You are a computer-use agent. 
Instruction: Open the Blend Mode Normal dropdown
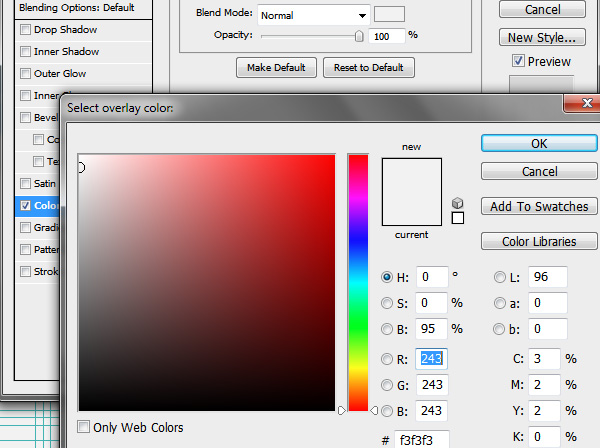314,15
